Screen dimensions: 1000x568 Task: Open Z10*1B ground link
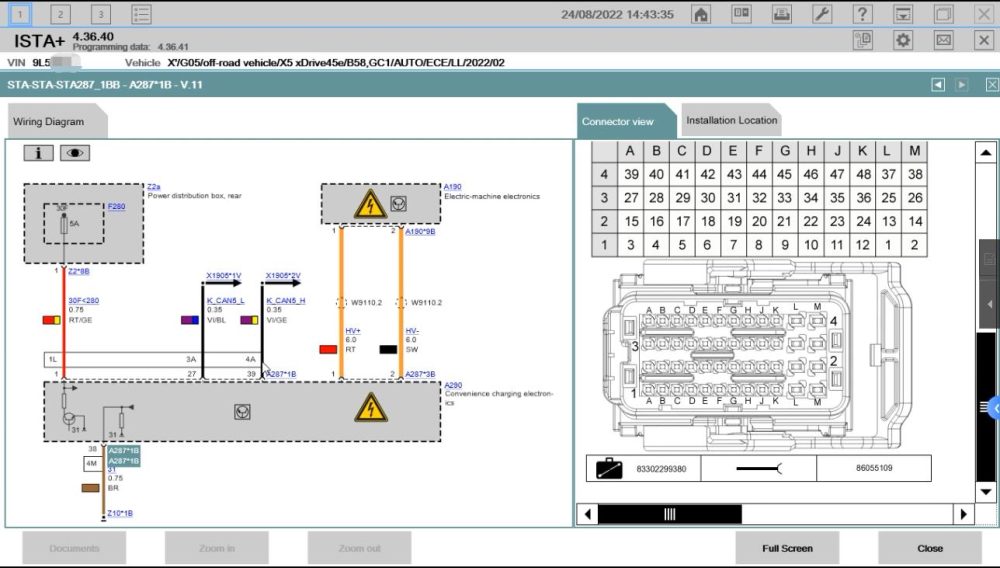pyautogui.click(x=120, y=513)
